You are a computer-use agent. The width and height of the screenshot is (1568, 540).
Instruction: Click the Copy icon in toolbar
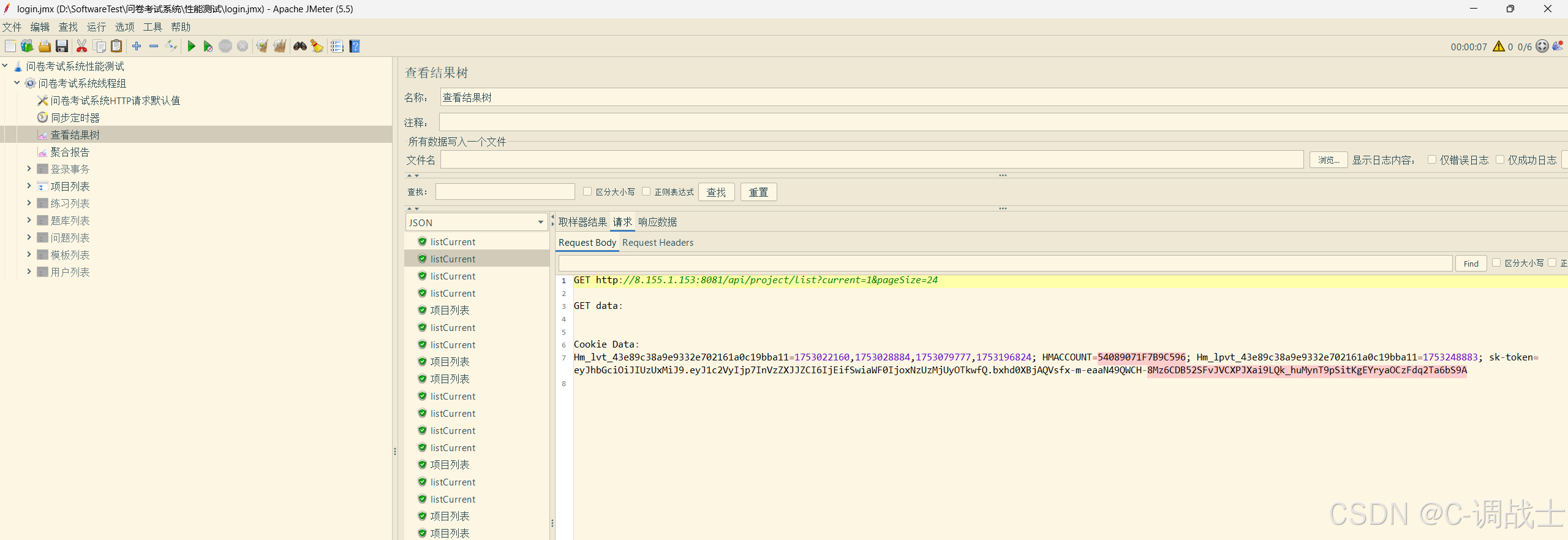(99, 47)
